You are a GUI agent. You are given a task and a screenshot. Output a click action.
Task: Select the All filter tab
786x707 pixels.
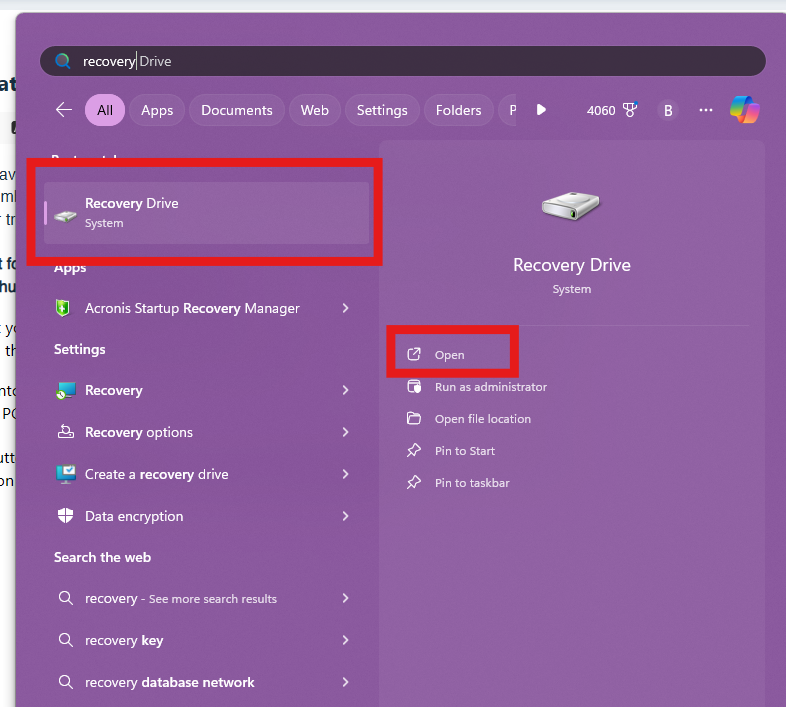tap(105, 110)
